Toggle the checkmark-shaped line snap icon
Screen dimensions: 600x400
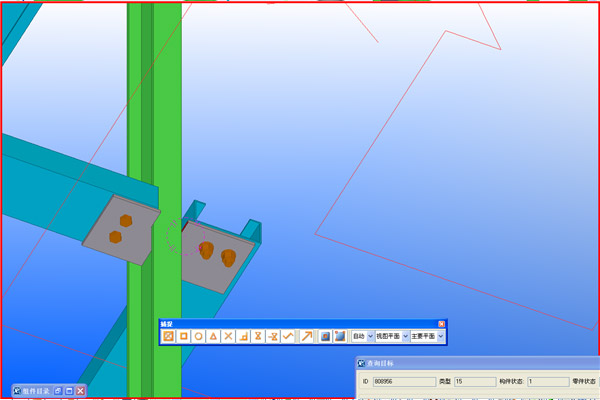(x=288, y=336)
